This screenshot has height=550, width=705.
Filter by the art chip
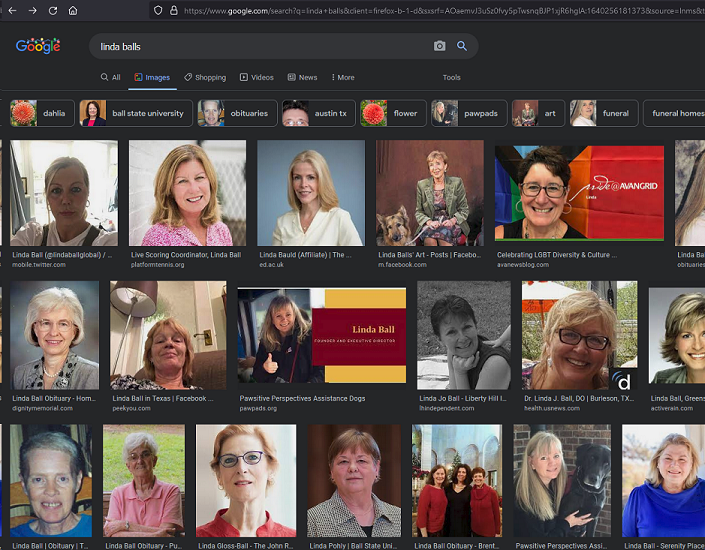[x=538, y=113]
